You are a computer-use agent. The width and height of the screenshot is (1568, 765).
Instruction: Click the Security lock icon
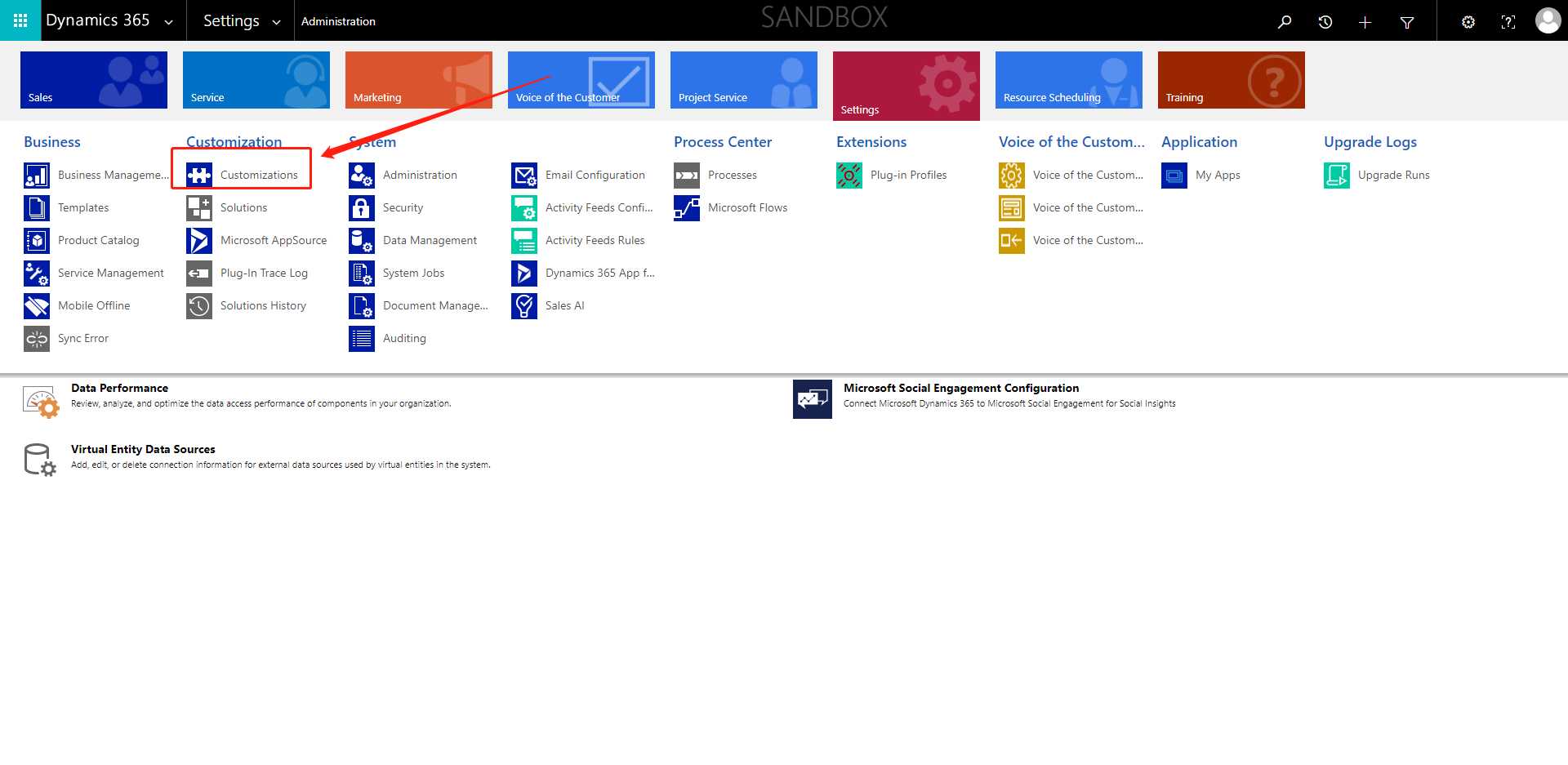[x=362, y=208]
